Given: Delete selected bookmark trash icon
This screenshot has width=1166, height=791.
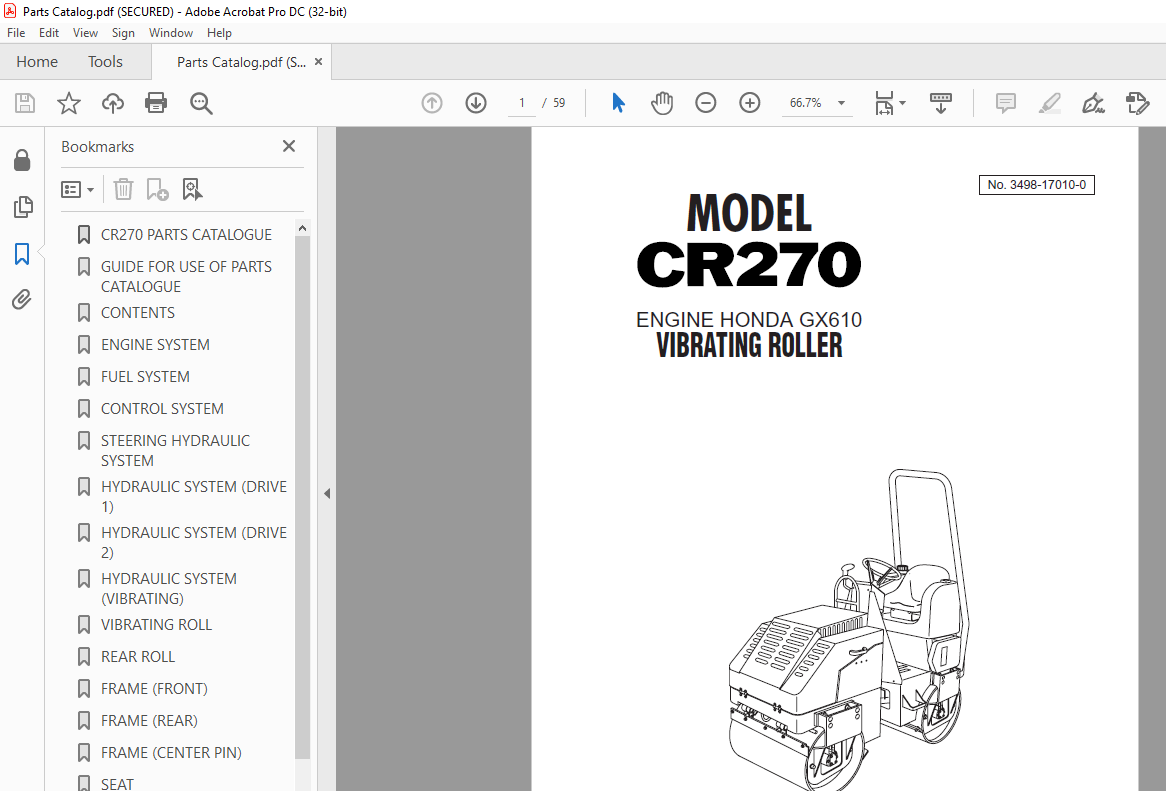Looking at the screenshot, I should [123, 189].
